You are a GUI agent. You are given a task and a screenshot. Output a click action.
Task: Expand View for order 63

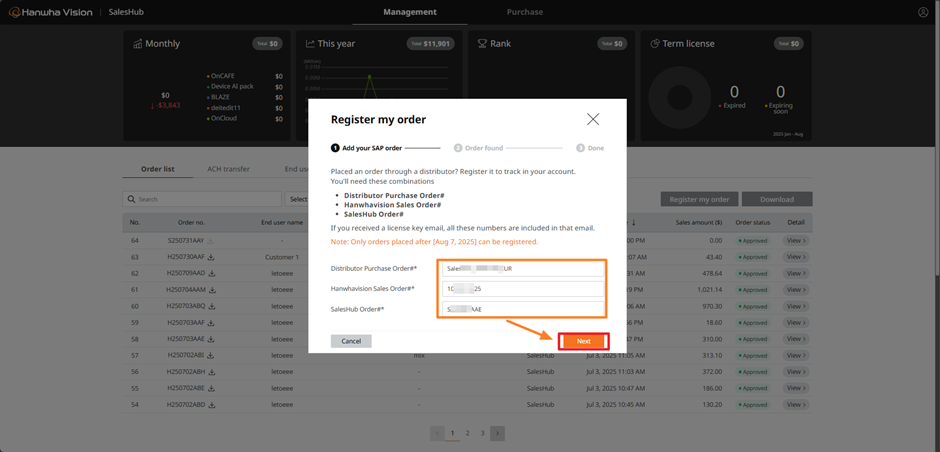click(796, 257)
